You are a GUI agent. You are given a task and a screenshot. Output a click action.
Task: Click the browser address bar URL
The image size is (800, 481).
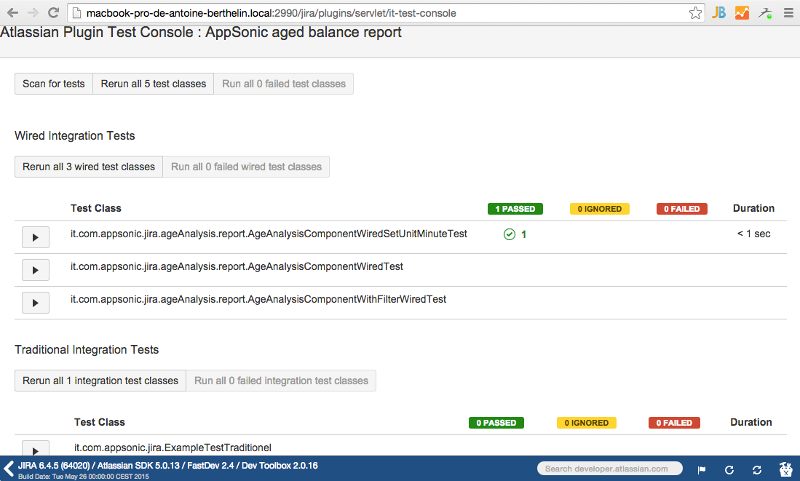pyautogui.click(x=271, y=13)
